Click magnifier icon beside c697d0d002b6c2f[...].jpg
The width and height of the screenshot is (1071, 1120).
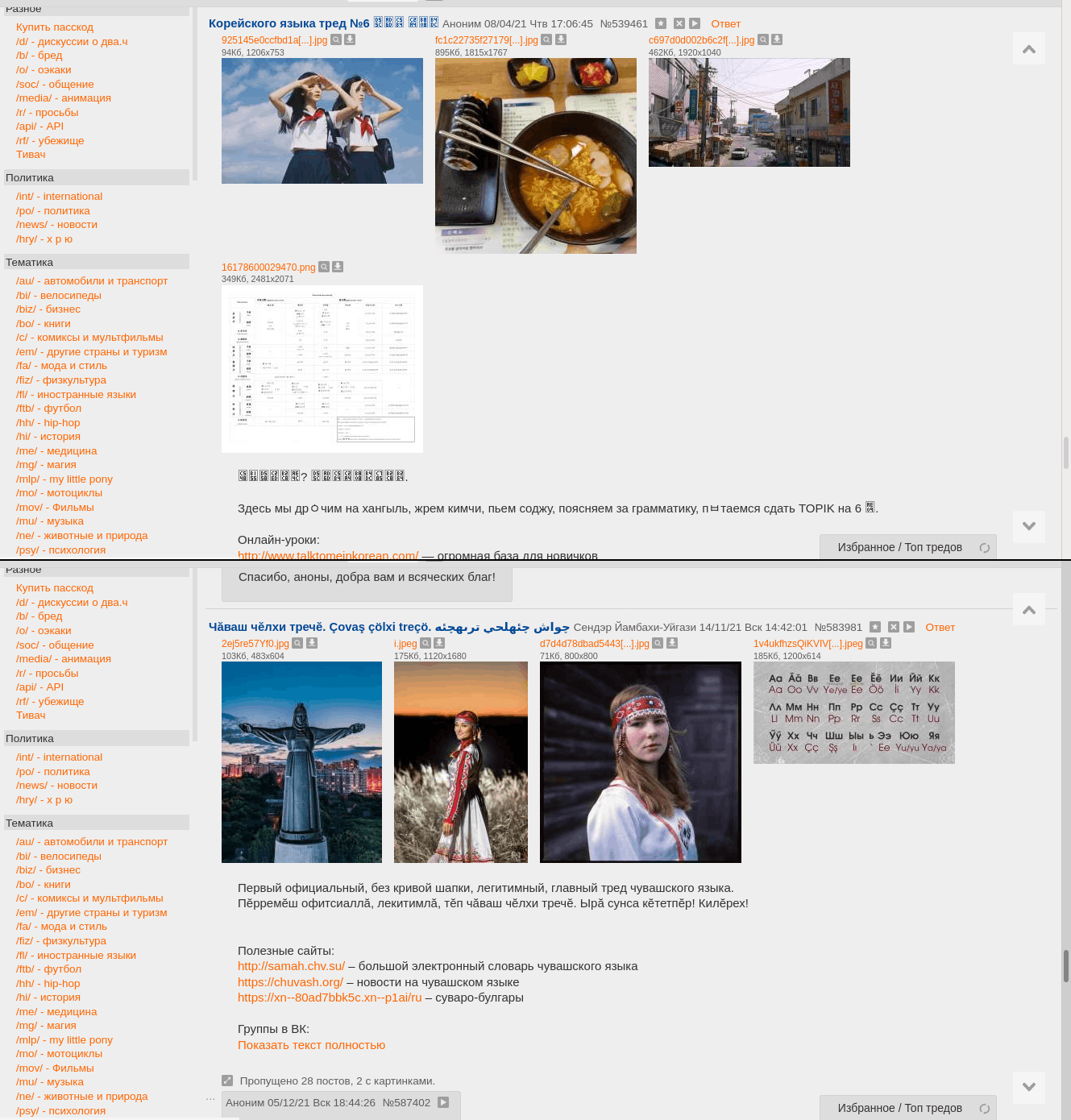point(763,39)
